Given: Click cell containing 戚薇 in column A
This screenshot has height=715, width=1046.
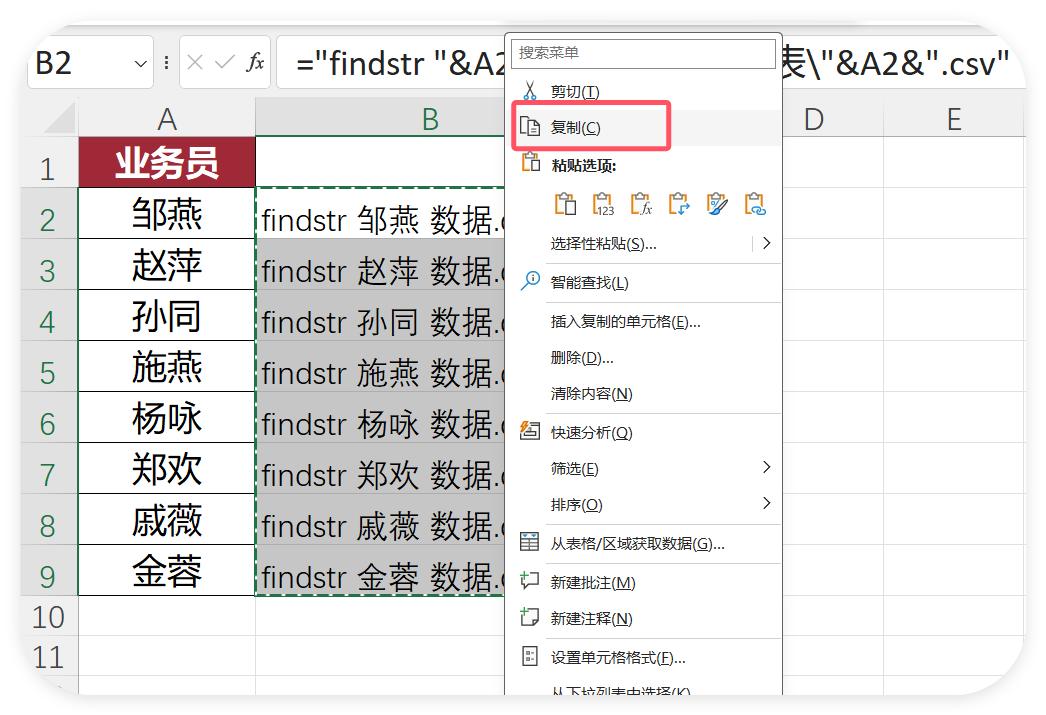Looking at the screenshot, I should (x=167, y=520).
